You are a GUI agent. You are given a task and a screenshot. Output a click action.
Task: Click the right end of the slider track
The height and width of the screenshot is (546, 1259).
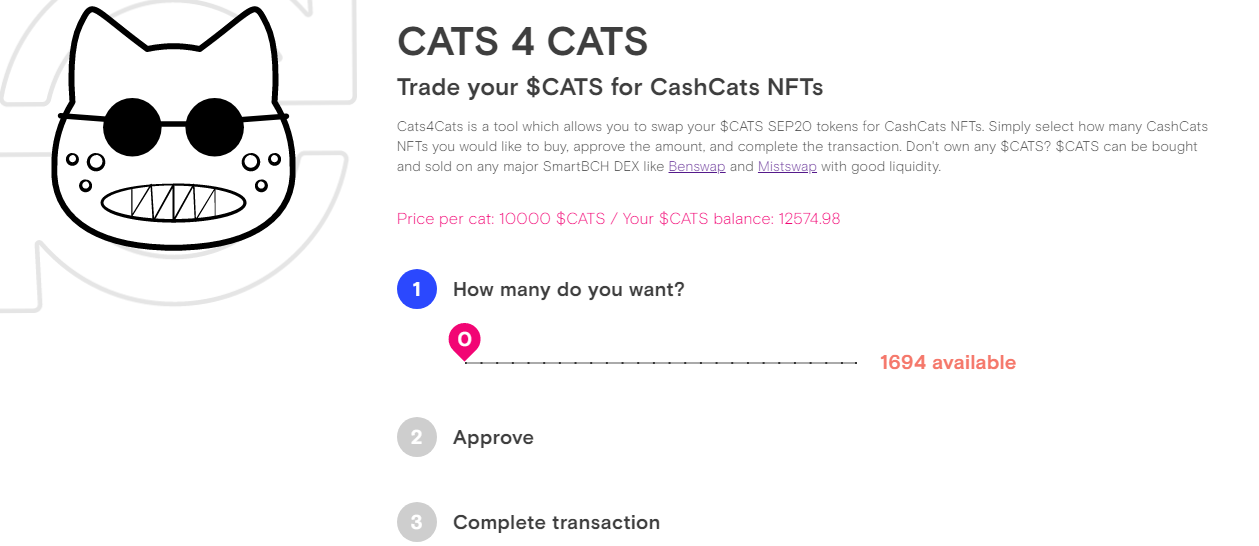pos(857,362)
